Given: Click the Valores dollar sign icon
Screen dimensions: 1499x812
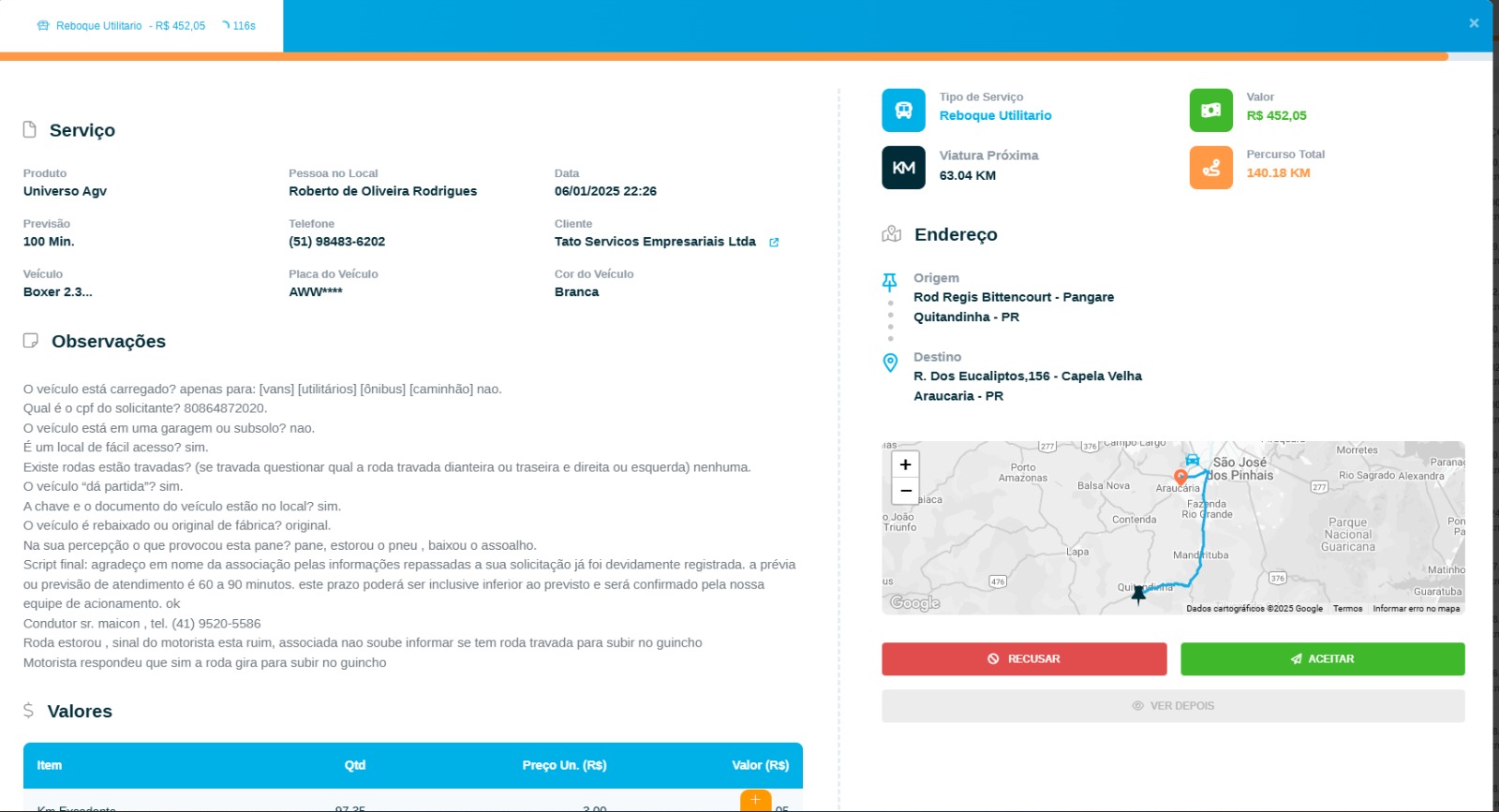Looking at the screenshot, I should (28, 711).
